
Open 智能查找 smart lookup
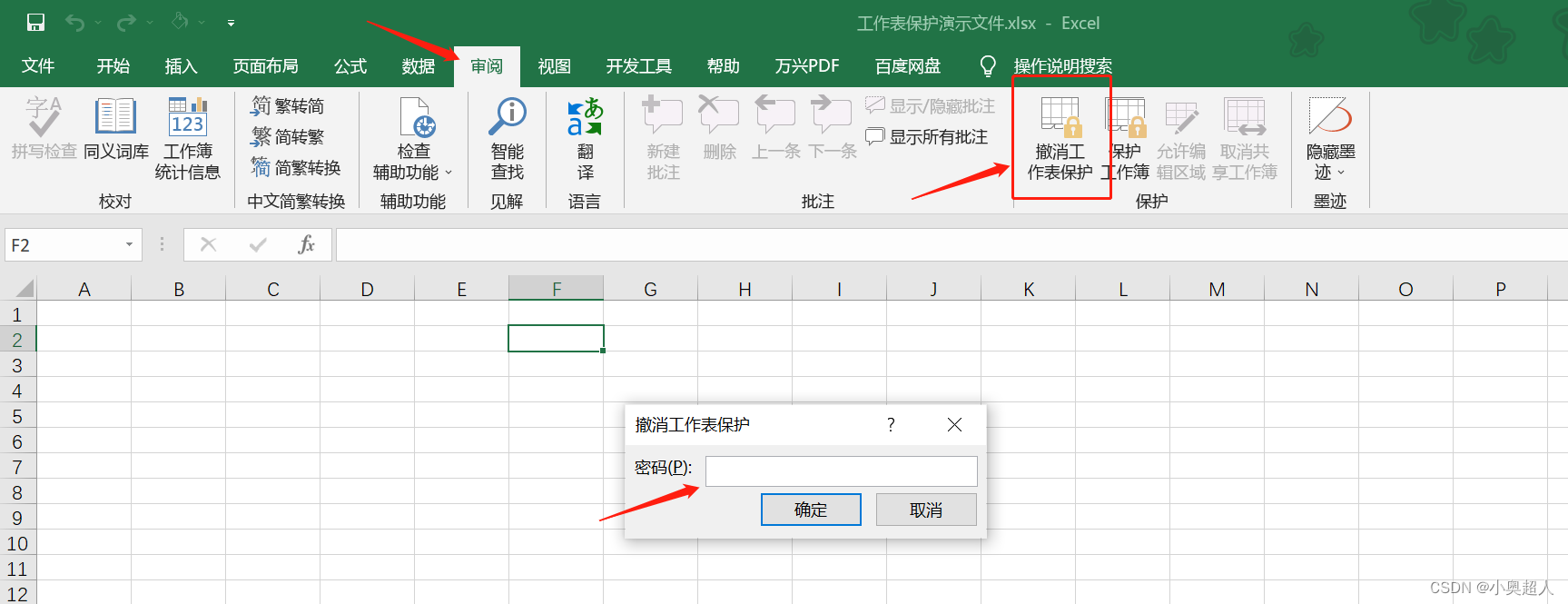508,138
